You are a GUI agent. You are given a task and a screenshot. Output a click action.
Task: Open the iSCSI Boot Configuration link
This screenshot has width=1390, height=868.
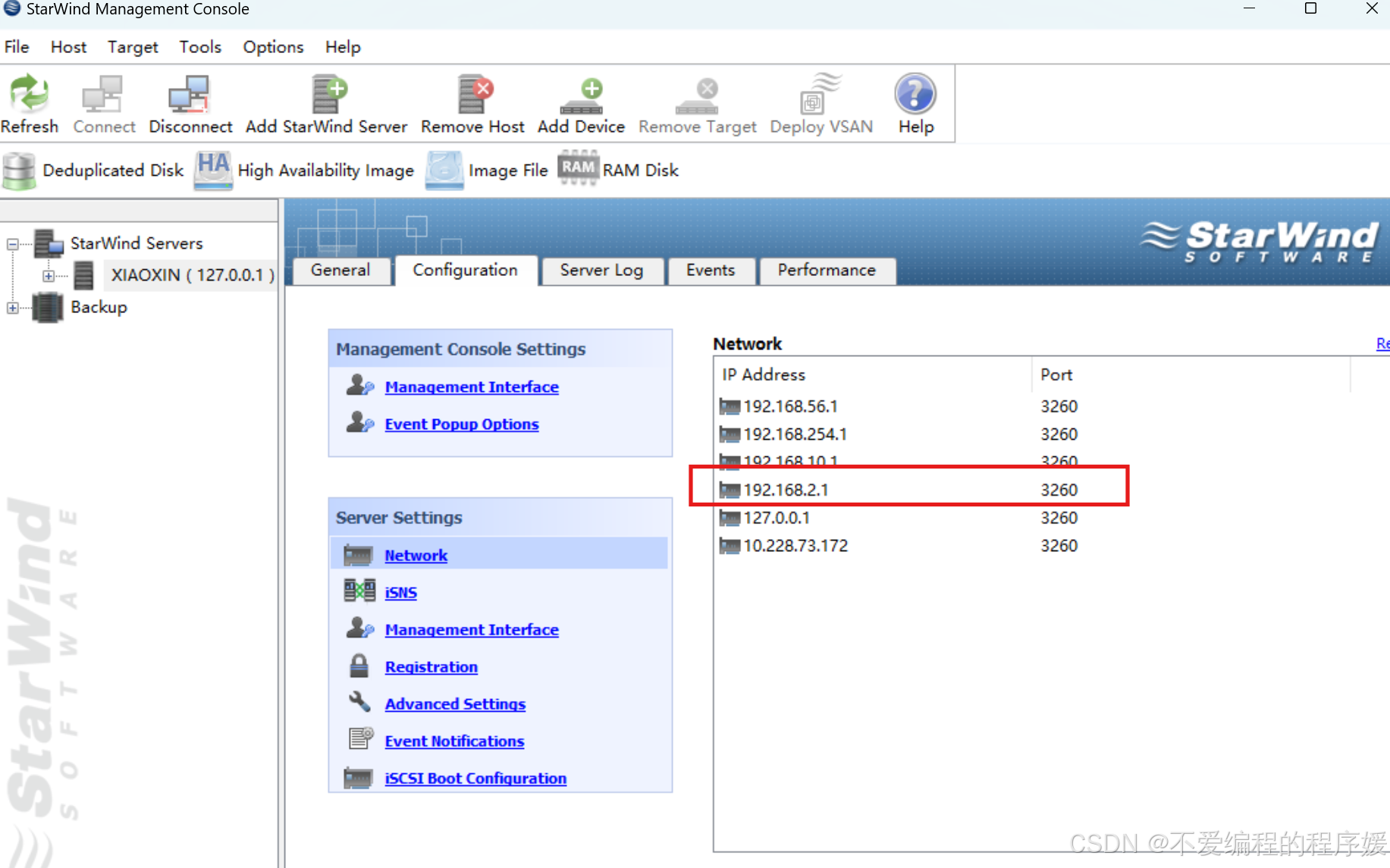pos(475,779)
